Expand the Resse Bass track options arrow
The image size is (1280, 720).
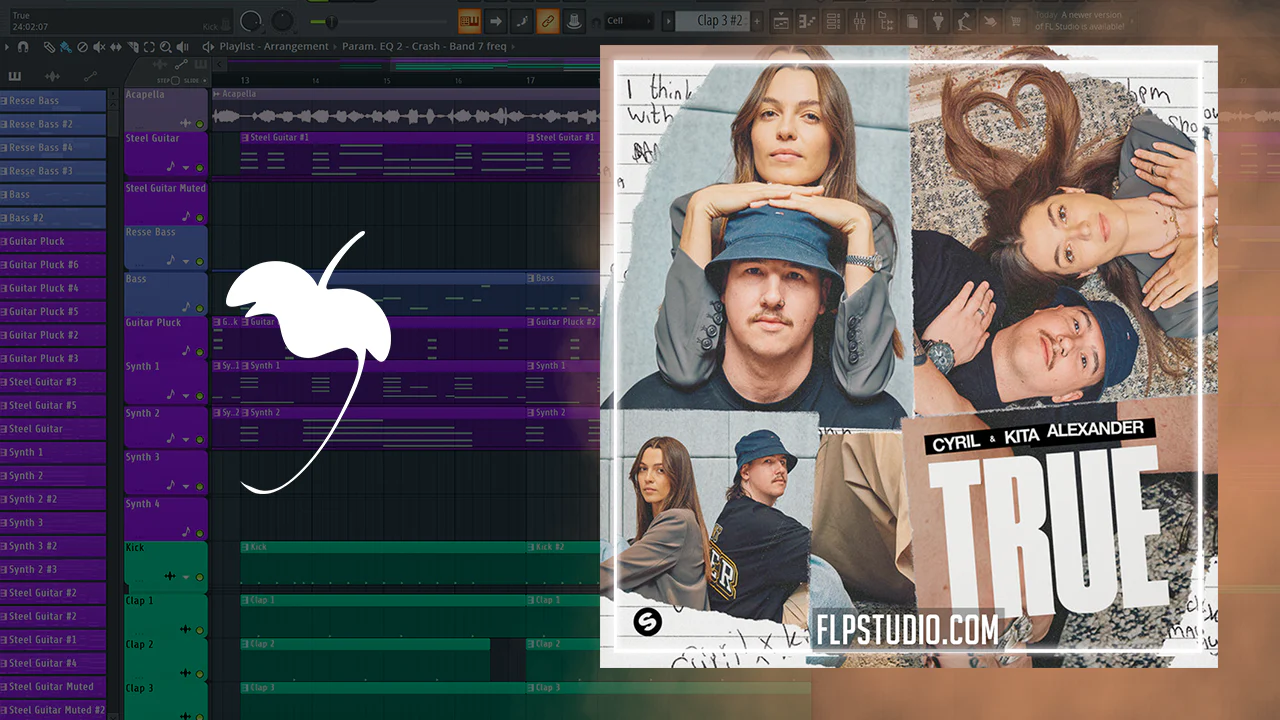click(186, 262)
